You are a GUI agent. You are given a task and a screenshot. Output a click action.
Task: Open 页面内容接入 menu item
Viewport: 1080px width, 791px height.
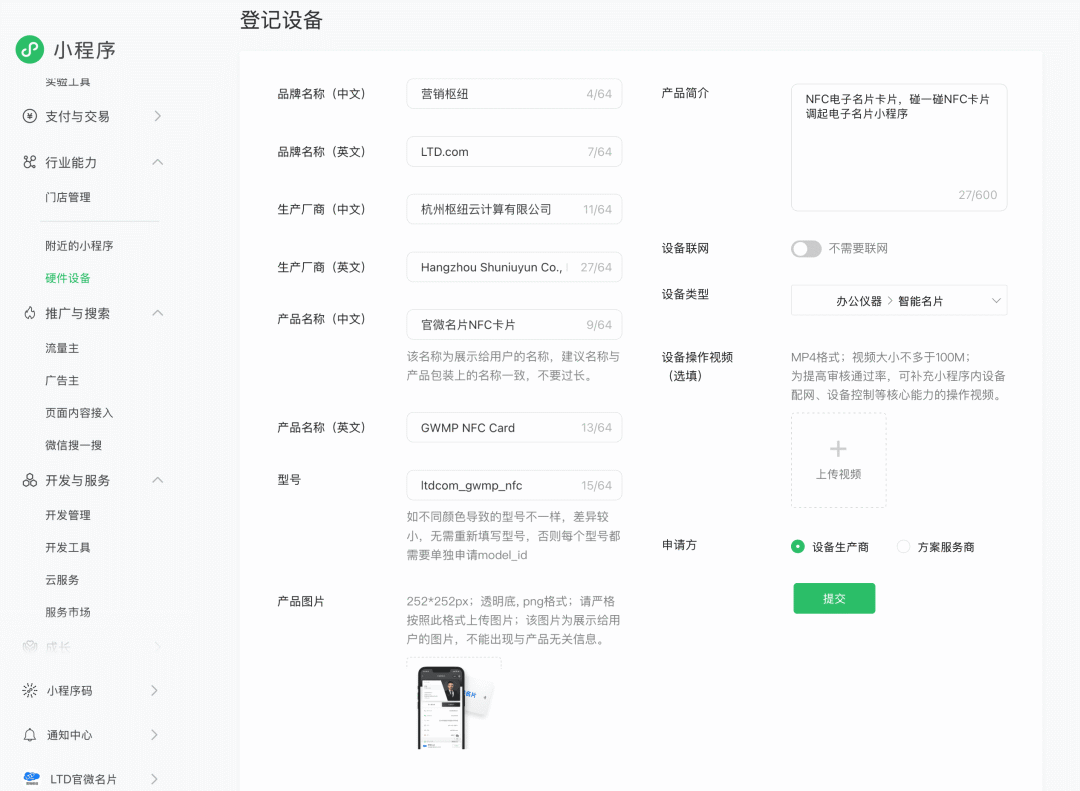(x=79, y=413)
